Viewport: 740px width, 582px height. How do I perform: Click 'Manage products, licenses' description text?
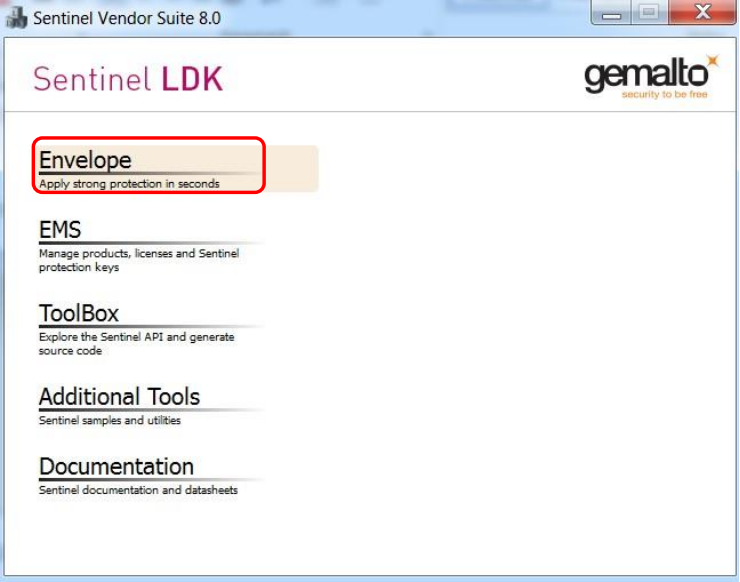138,254
